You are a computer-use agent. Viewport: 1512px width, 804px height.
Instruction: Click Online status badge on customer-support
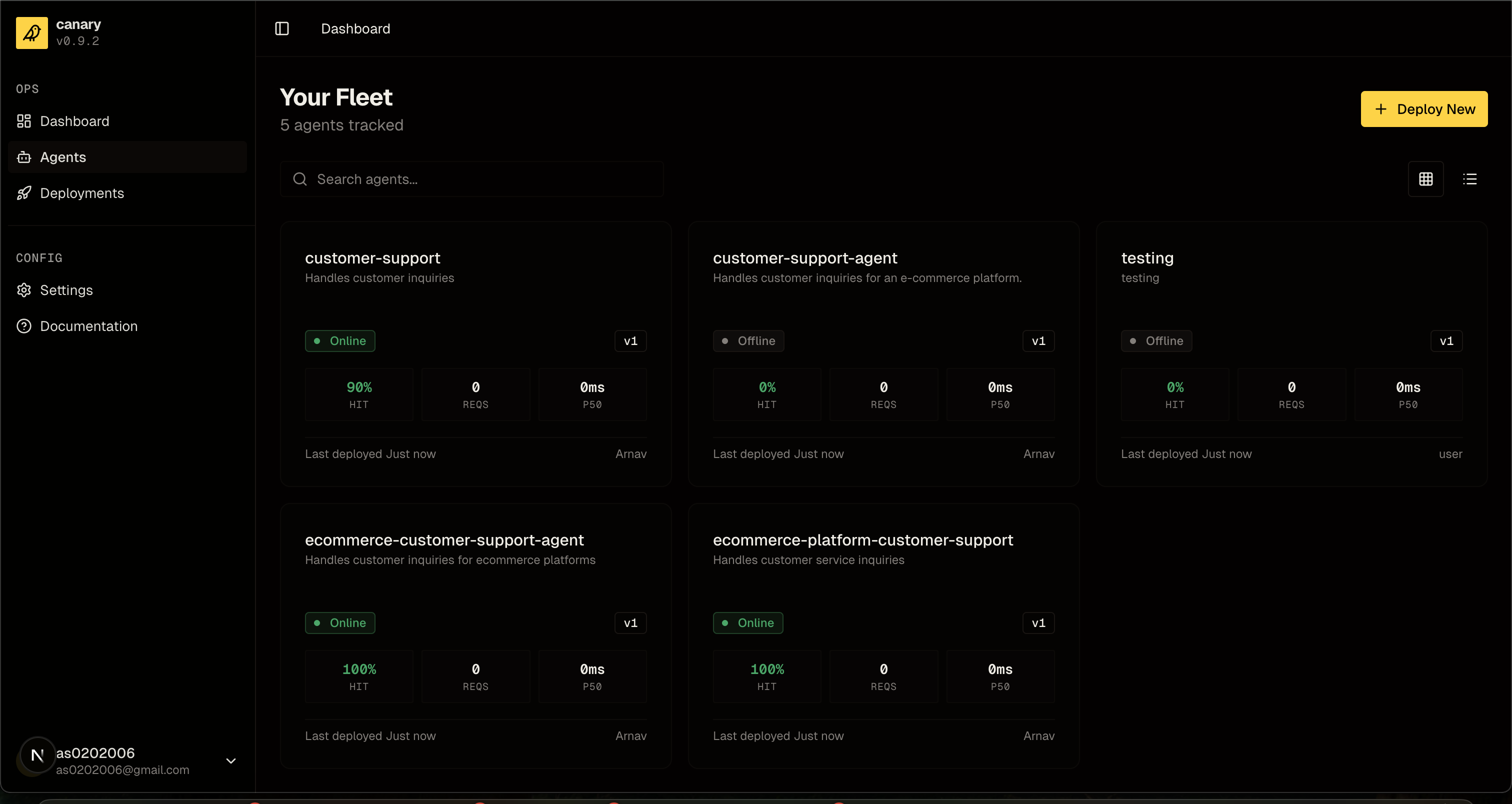pos(340,341)
